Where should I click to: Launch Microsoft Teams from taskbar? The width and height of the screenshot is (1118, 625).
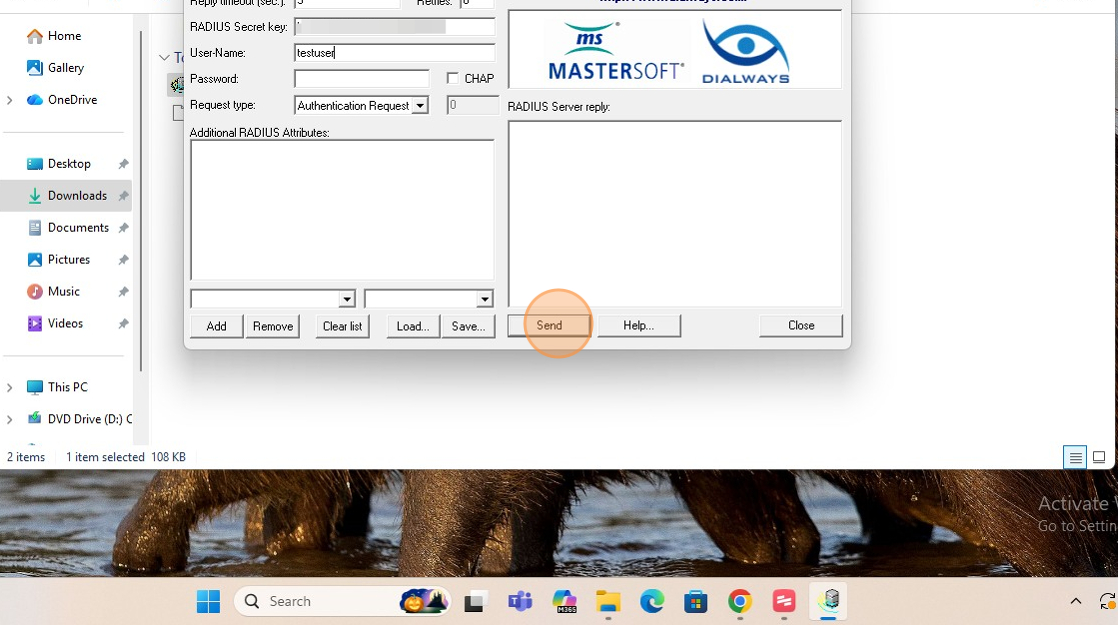click(520, 601)
